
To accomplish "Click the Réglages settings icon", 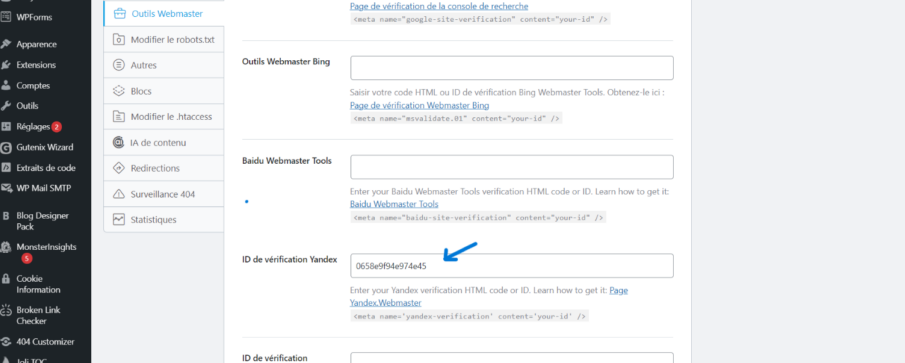I will pyautogui.click(x=6, y=126).
